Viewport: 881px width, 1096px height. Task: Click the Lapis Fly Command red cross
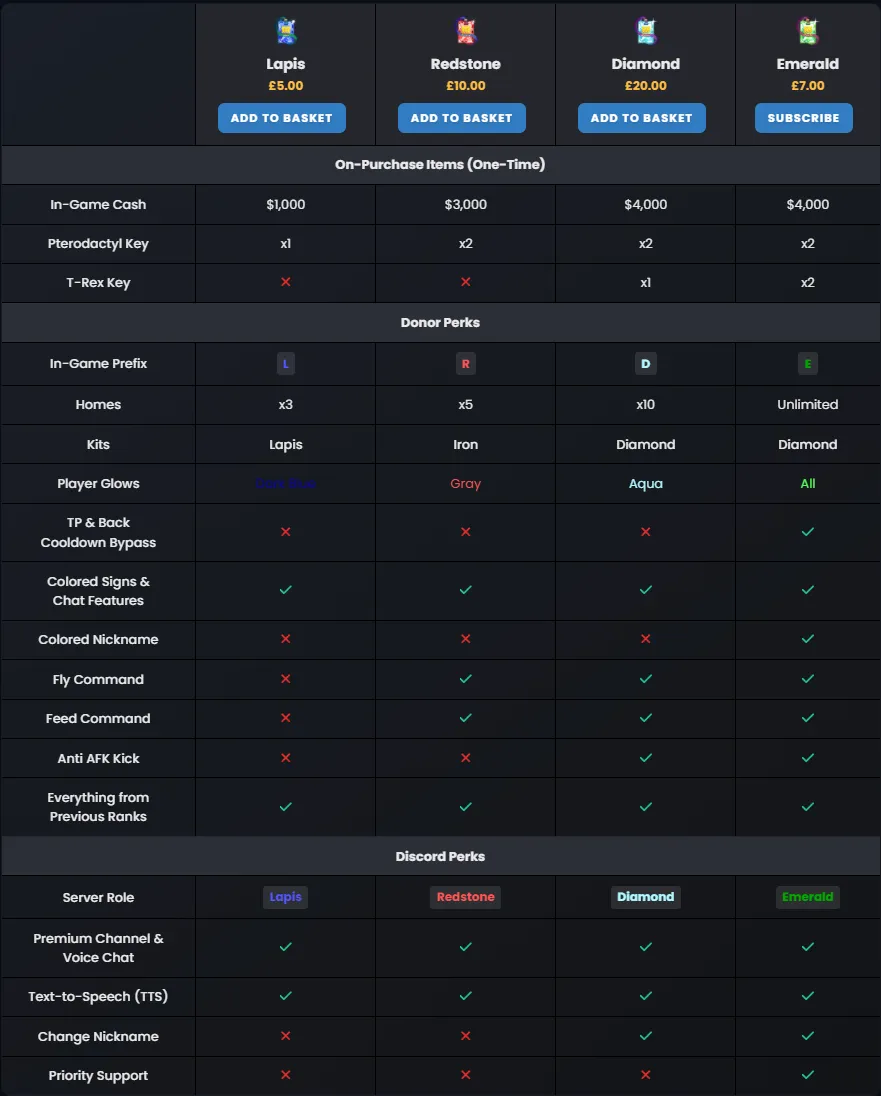point(286,679)
